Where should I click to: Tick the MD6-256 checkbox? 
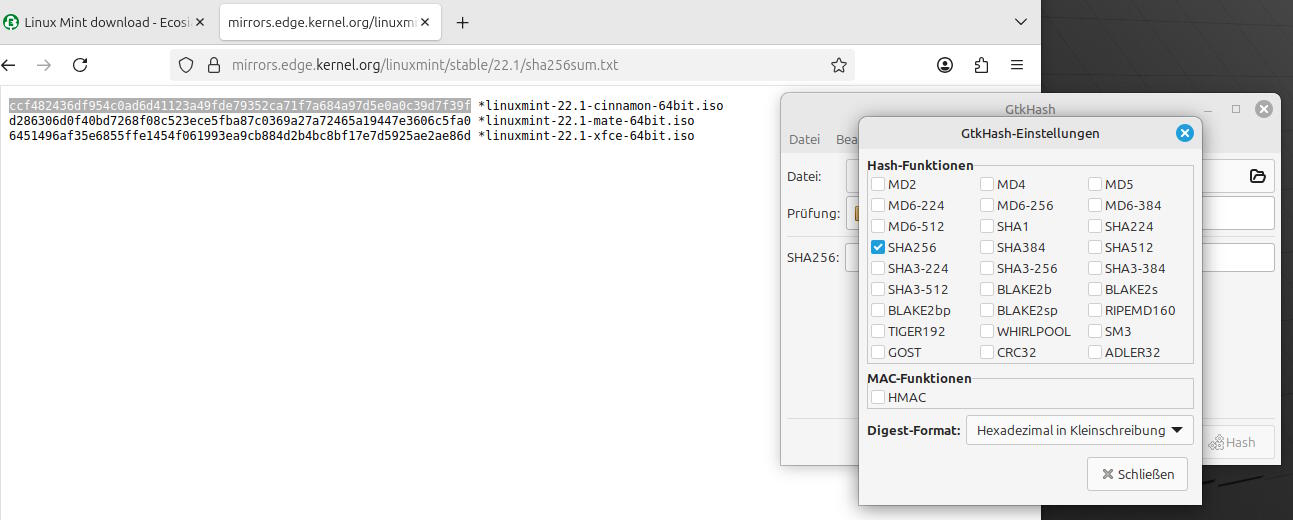point(986,205)
